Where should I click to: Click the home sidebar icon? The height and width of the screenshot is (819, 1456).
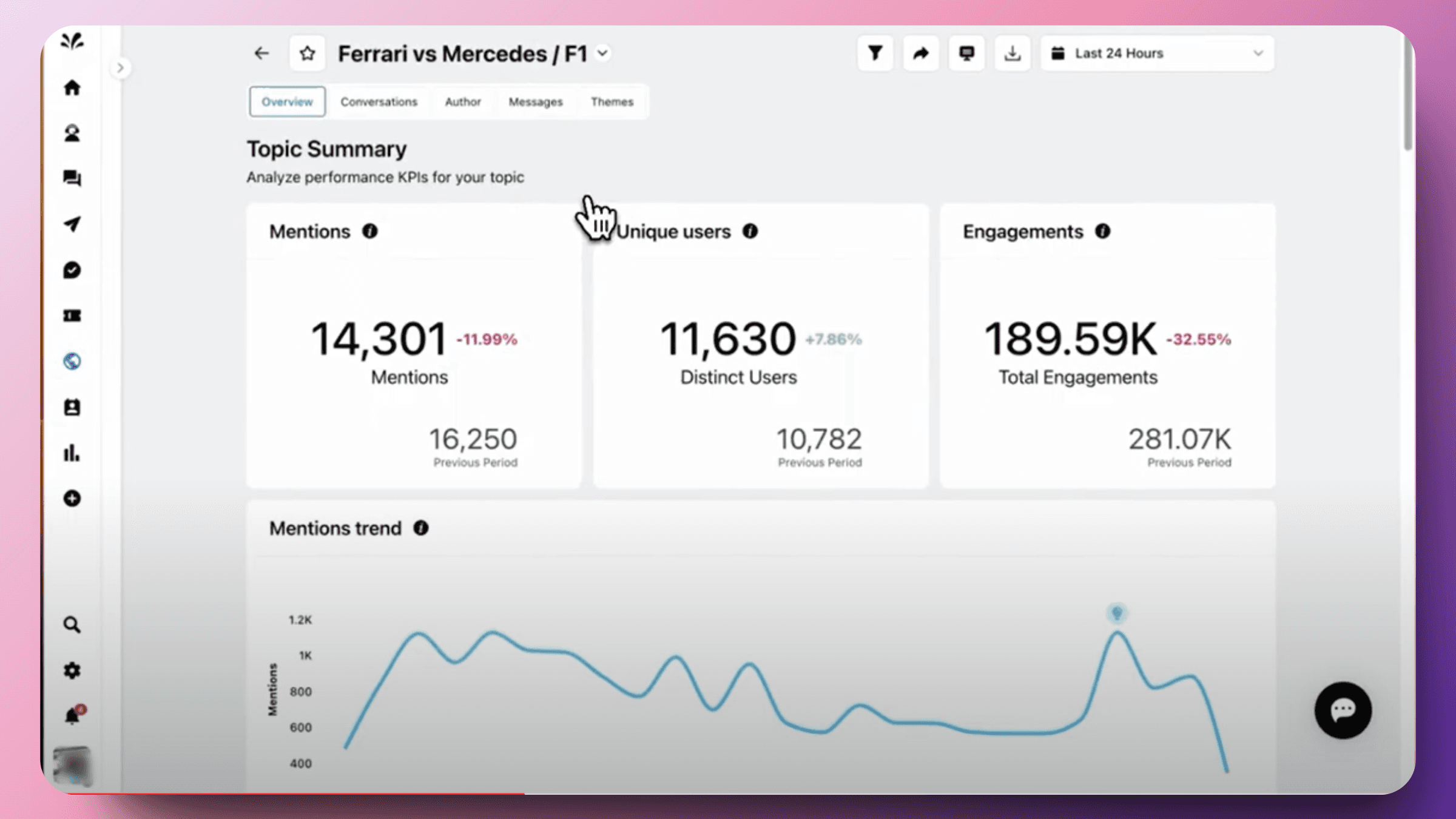click(71, 88)
